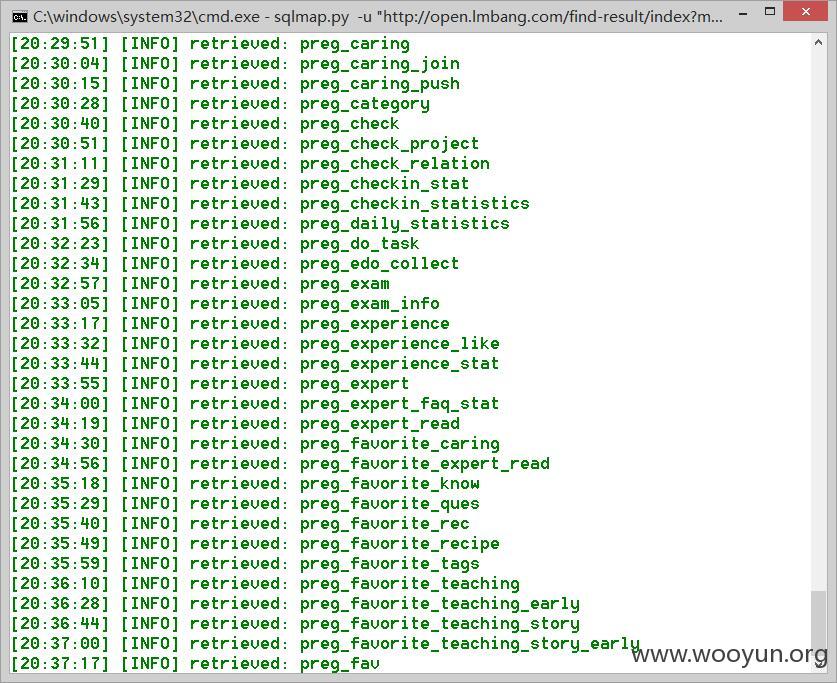Click the line 'preg_caring' at 20:29:51

tap(354, 44)
